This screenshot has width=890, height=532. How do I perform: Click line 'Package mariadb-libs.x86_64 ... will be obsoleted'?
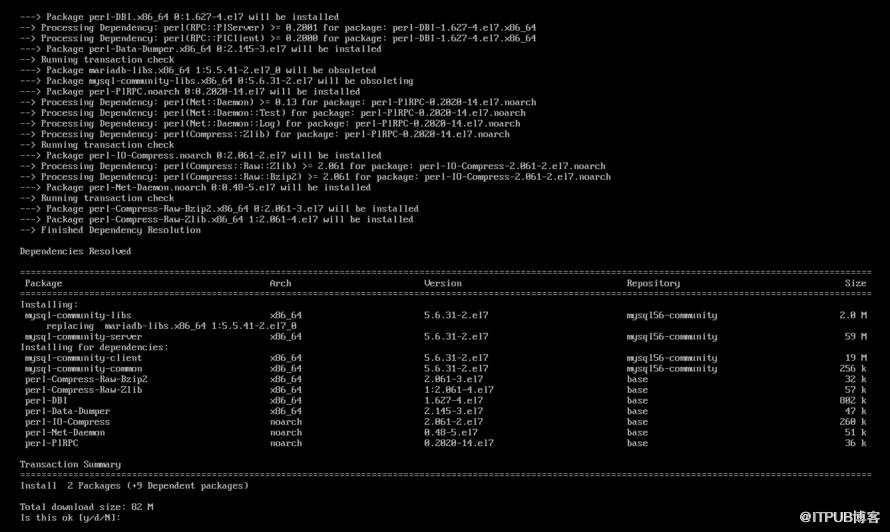click(198, 70)
